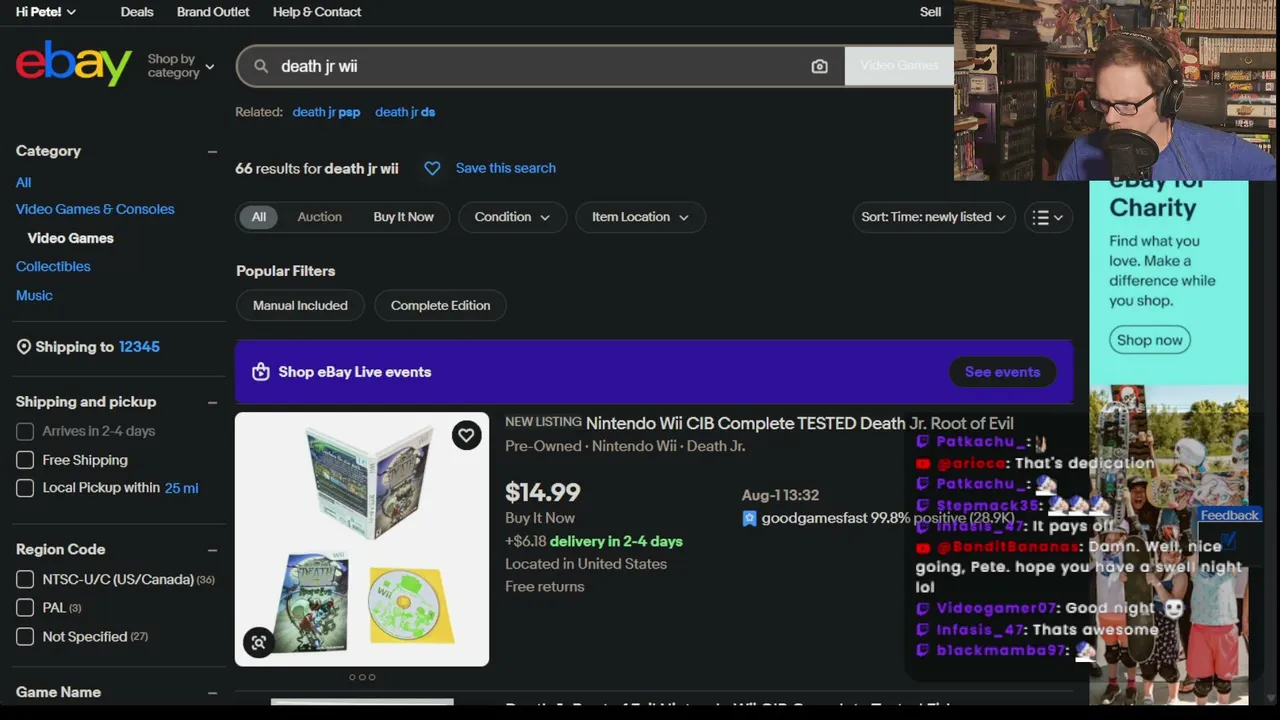Image resolution: width=1280 pixels, height=720 pixels.
Task: Click the image zoom search icon on listing photo
Action: point(258,643)
